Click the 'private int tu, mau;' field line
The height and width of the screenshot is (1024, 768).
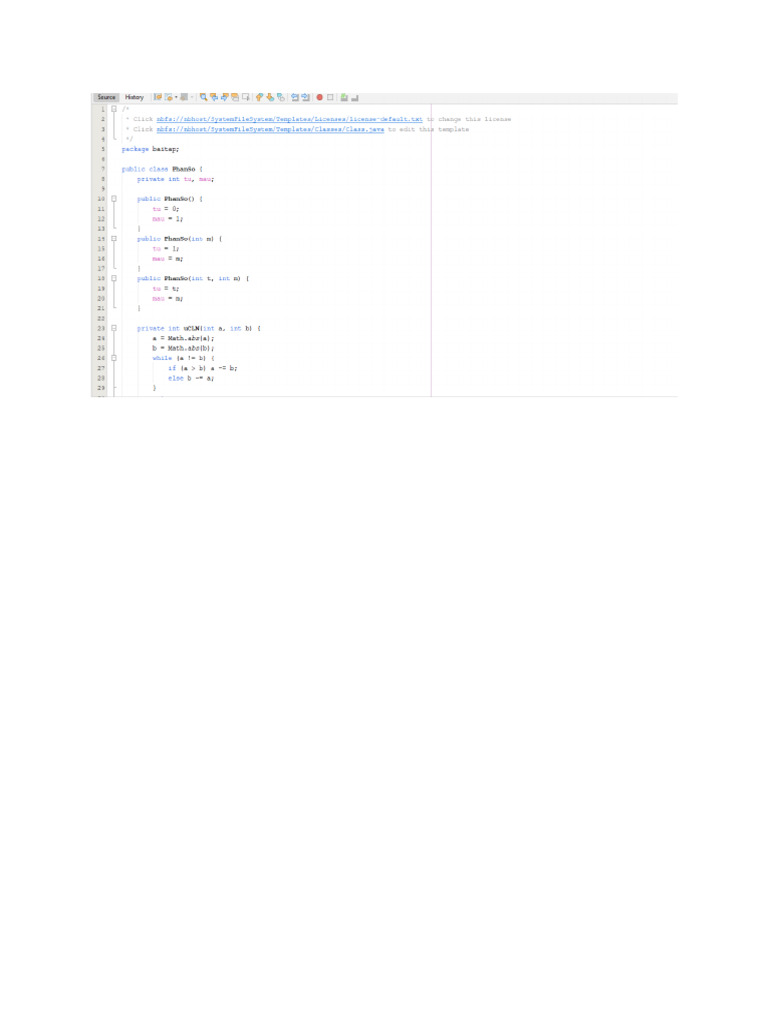(175, 179)
